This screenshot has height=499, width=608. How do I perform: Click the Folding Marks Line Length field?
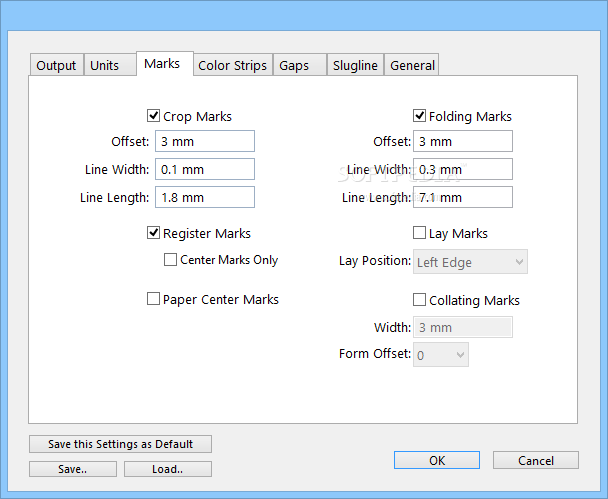coord(464,197)
